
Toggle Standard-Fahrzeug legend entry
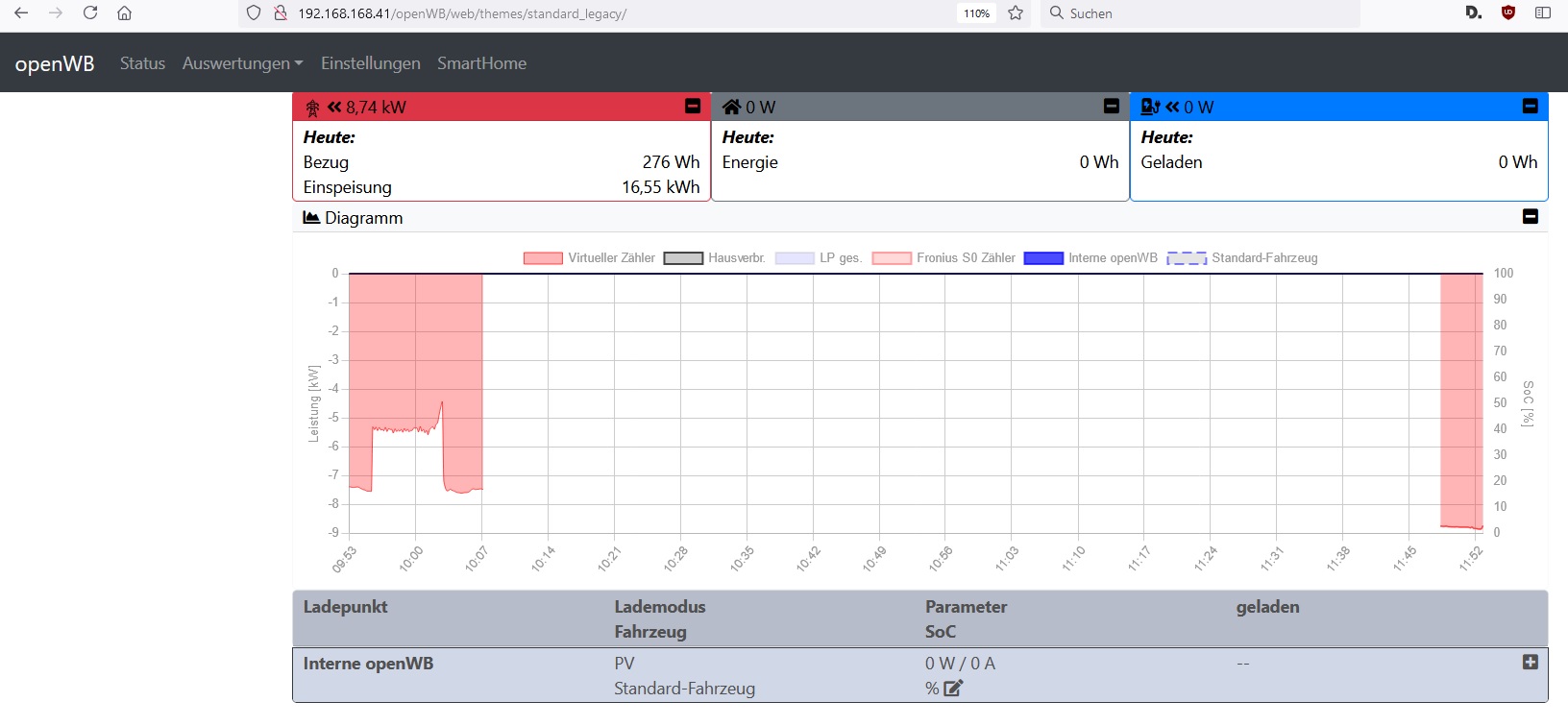click(x=1242, y=258)
